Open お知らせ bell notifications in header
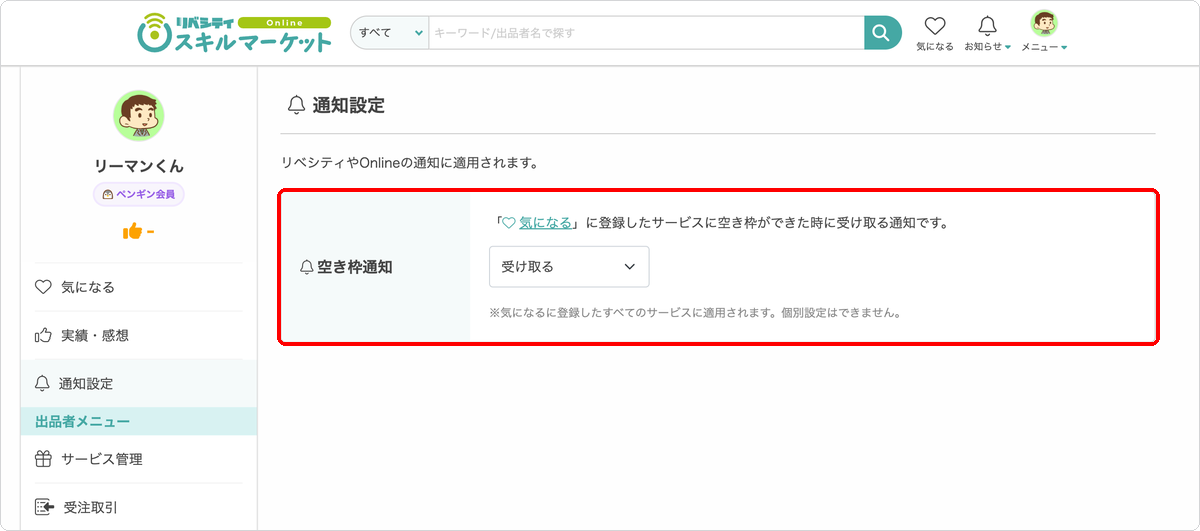 pos(987,34)
